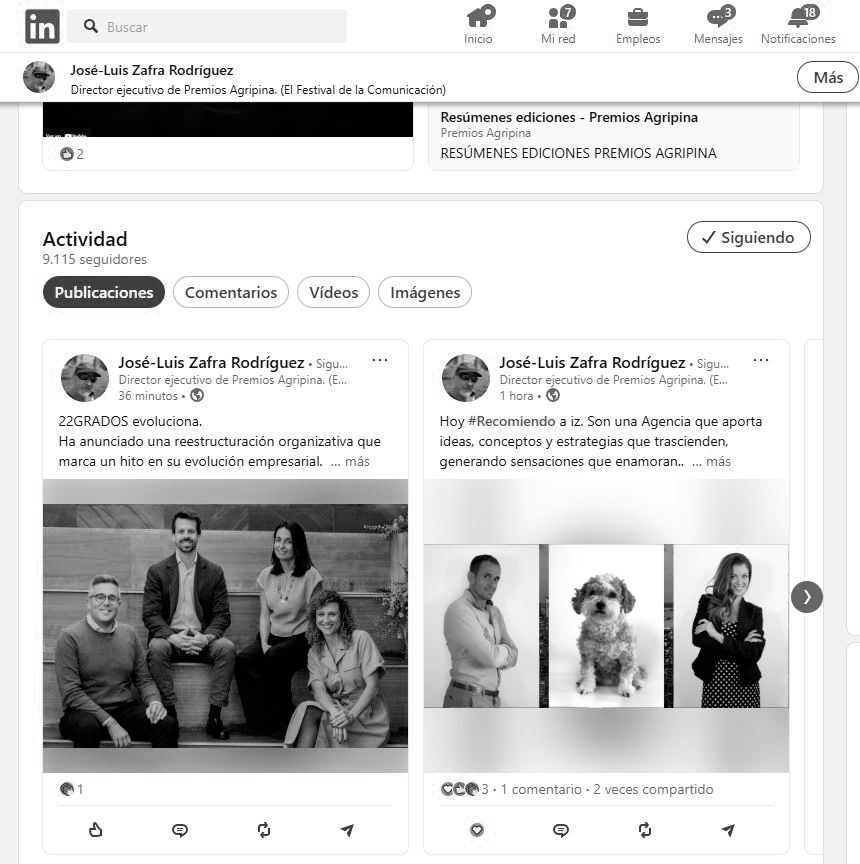The height and width of the screenshot is (864, 860).
Task: Click the next arrow in activity carousel
Action: (807, 597)
